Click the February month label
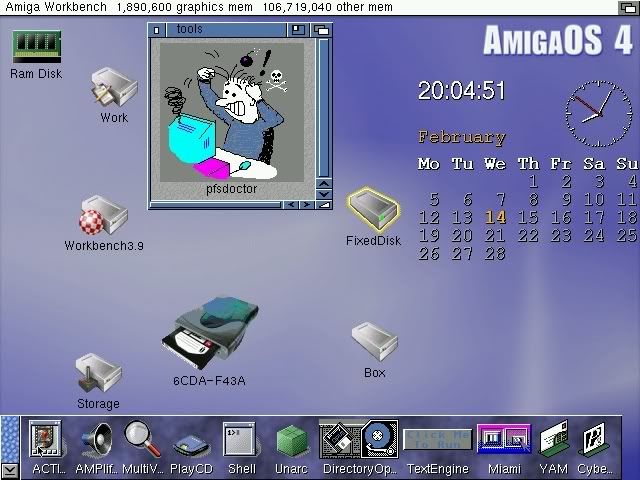Screen dimensions: 640x480 [x=462, y=137]
